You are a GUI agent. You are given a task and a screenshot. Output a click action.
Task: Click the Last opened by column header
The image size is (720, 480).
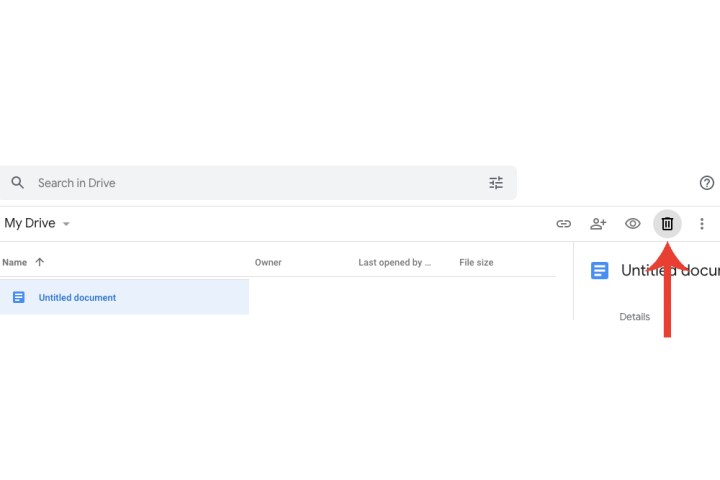tap(394, 262)
